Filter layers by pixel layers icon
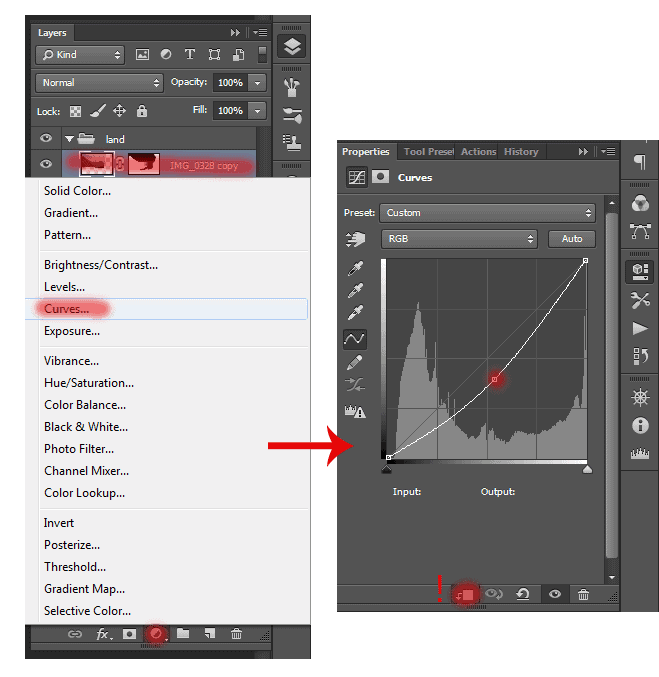Screen dimensions: 659x677 tap(142, 54)
